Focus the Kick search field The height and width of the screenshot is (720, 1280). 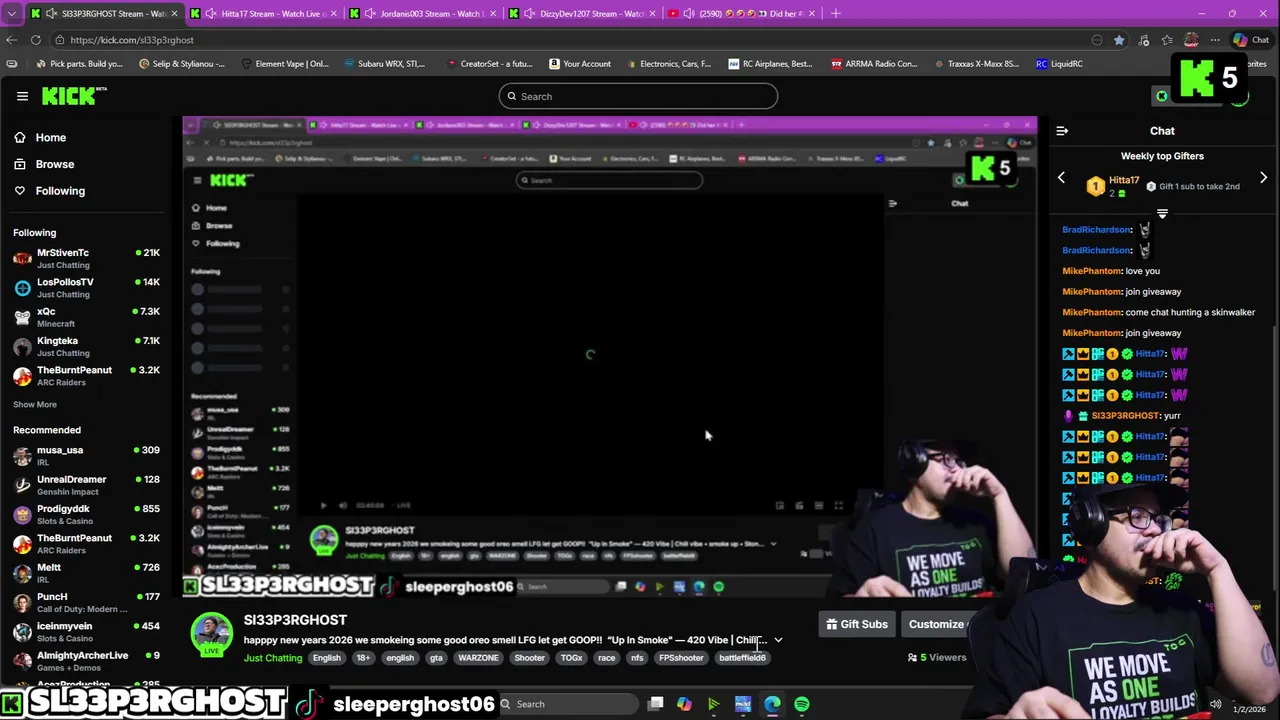[x=638, y=96]
